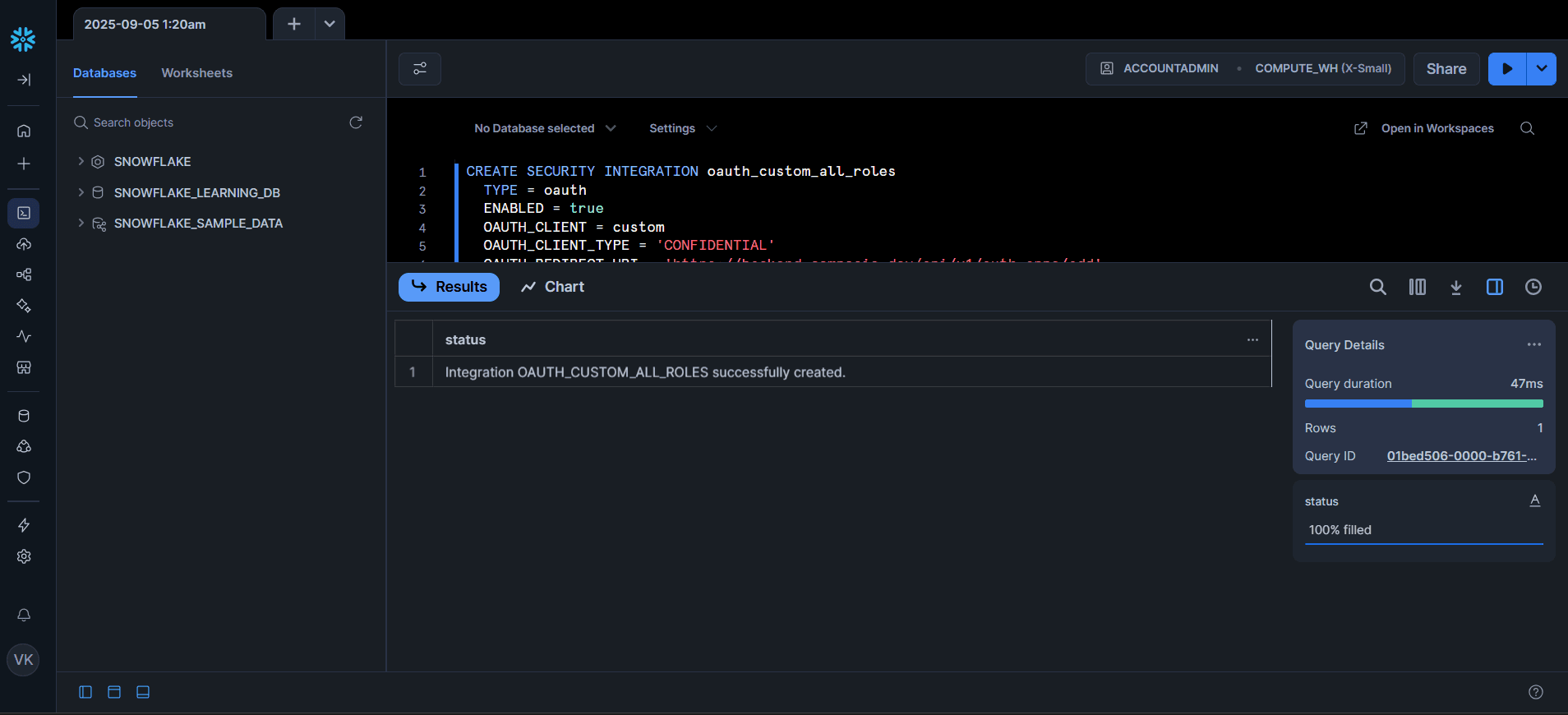Open the Query ID 01bed506 link

pyautogui.click(x=1462, y=456)
